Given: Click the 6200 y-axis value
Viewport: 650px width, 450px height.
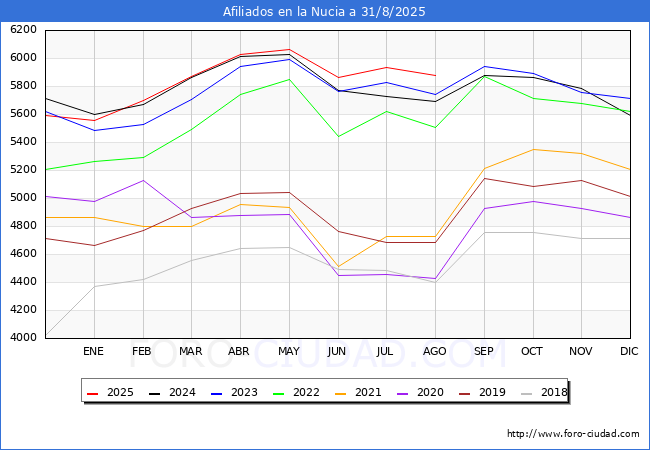Looking at the screenshot, I should [x=24, y=30].
